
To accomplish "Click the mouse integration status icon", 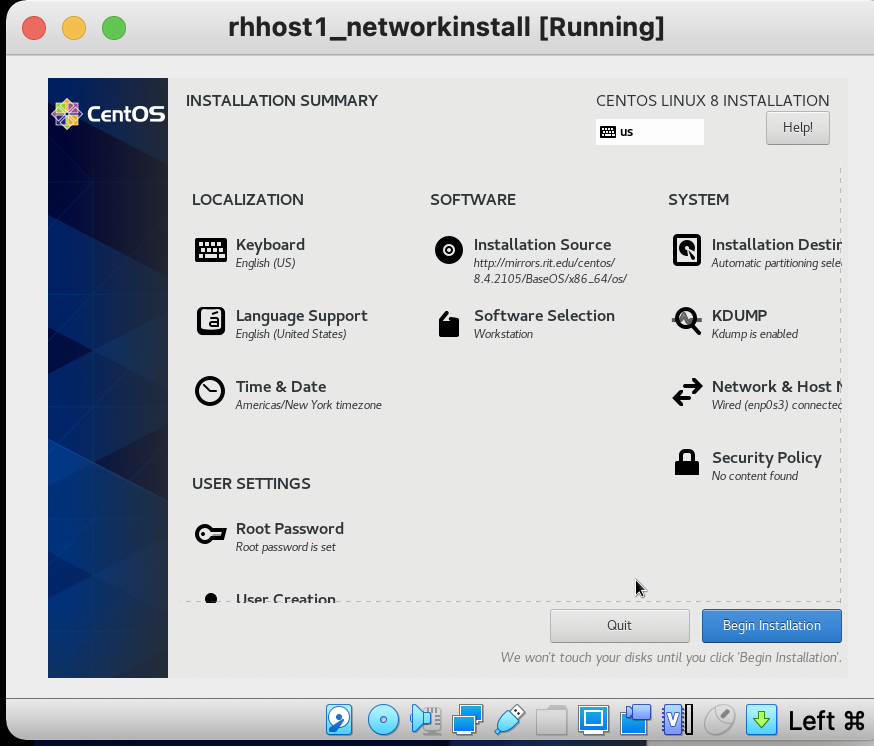I will click(x=720, y=720).
